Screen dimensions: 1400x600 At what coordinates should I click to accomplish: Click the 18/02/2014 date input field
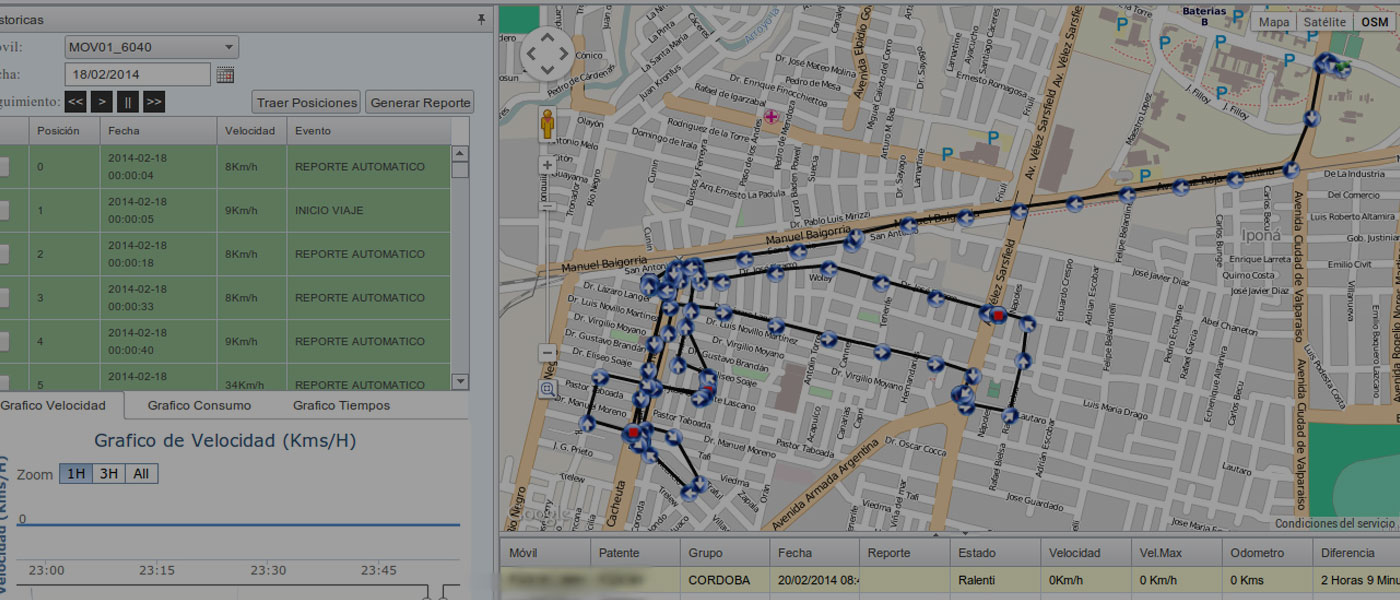click(138, 74)
